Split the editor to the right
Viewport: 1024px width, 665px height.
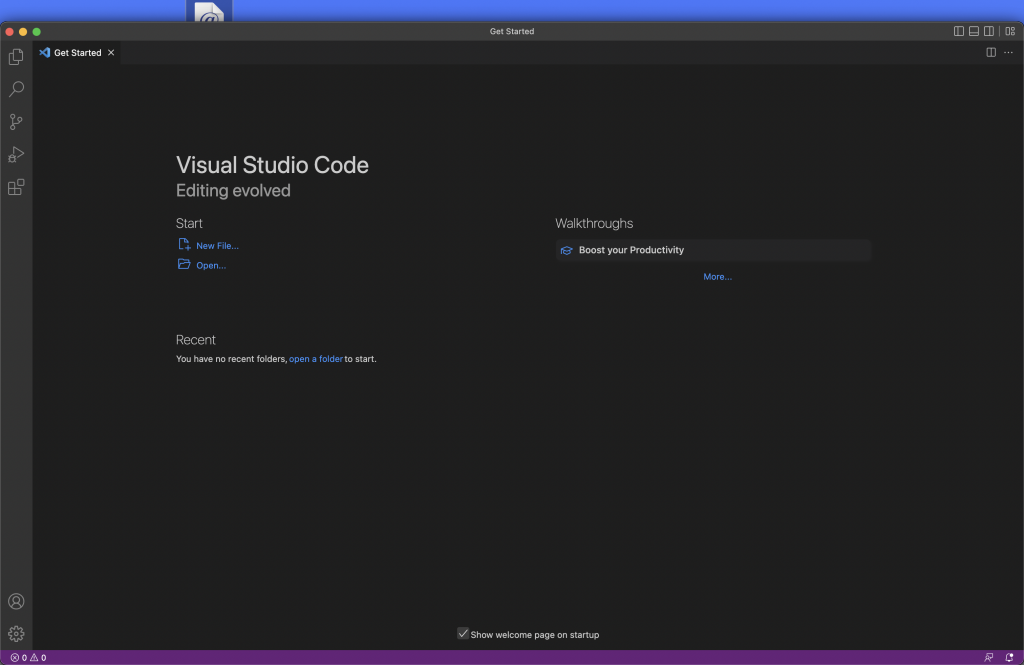click(x=991, y=52)
